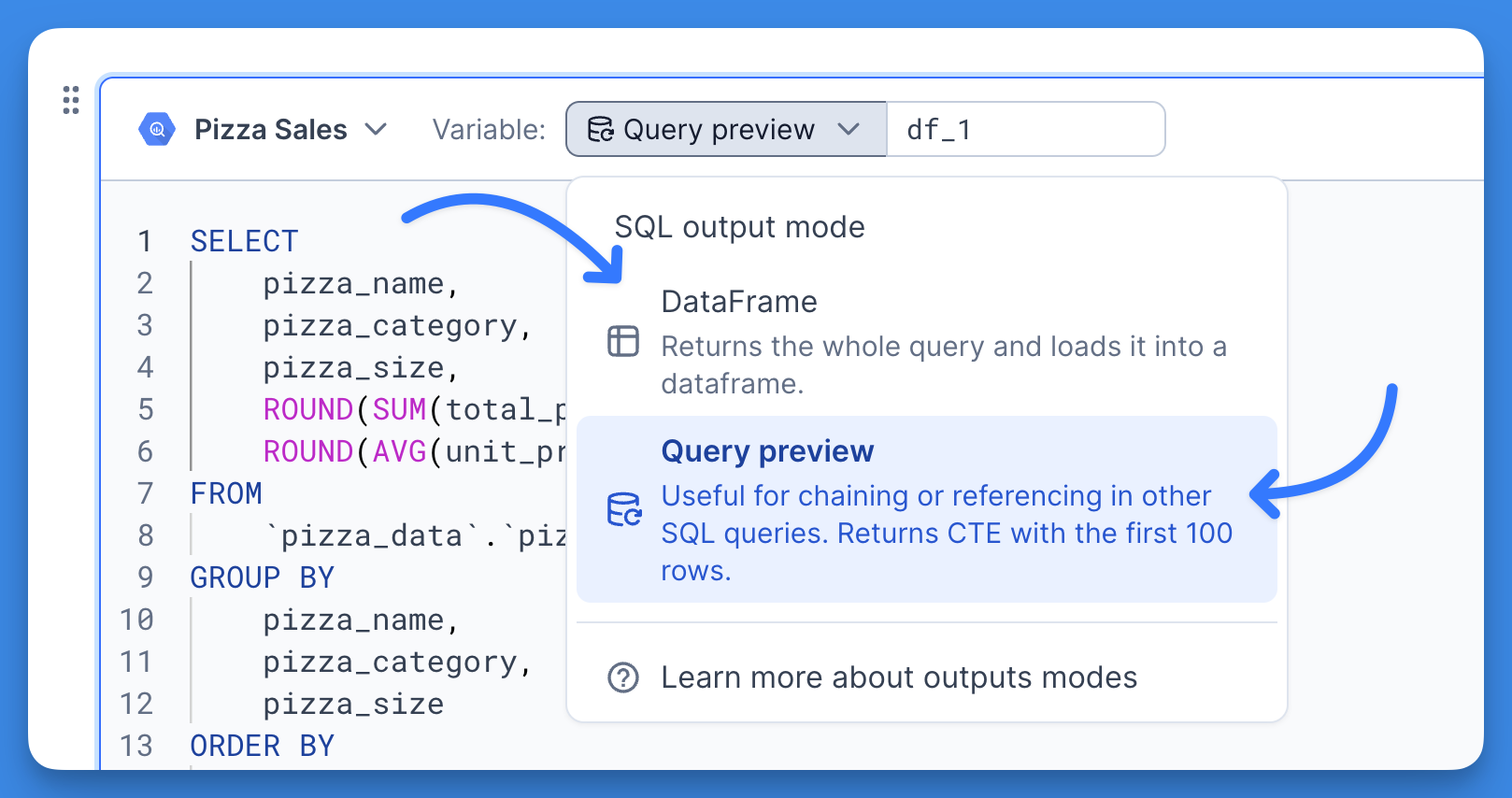The image size is (1512, 798).
Task: Click the question mark help icon
Action: coord(623,677)
